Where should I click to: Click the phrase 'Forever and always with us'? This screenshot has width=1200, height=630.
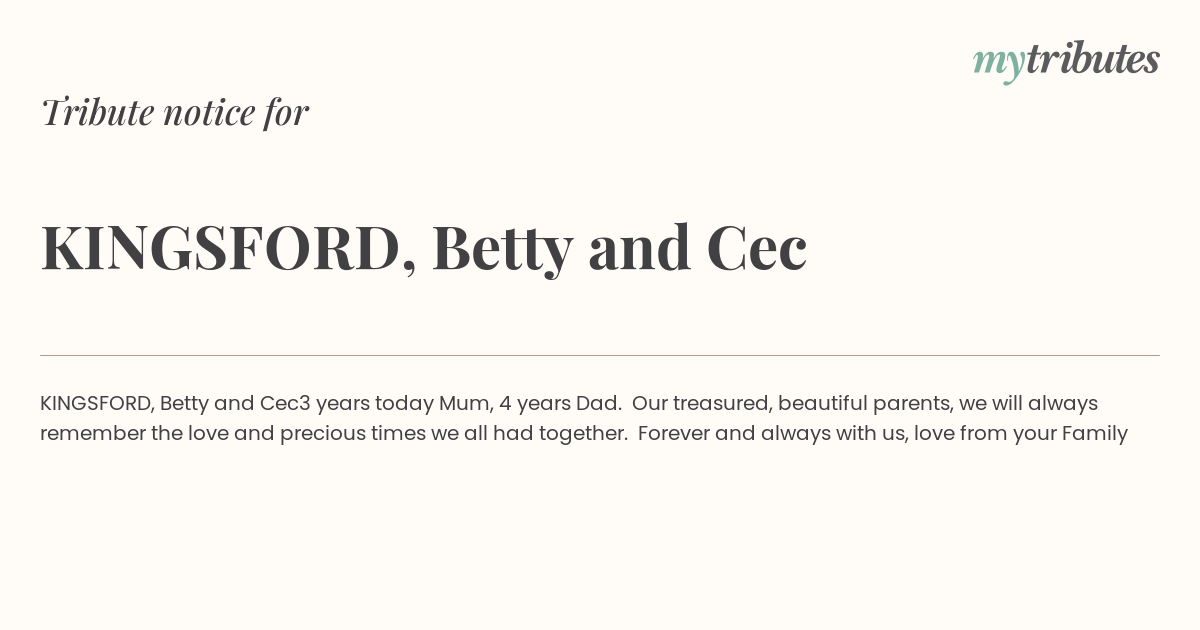point(772,434)
